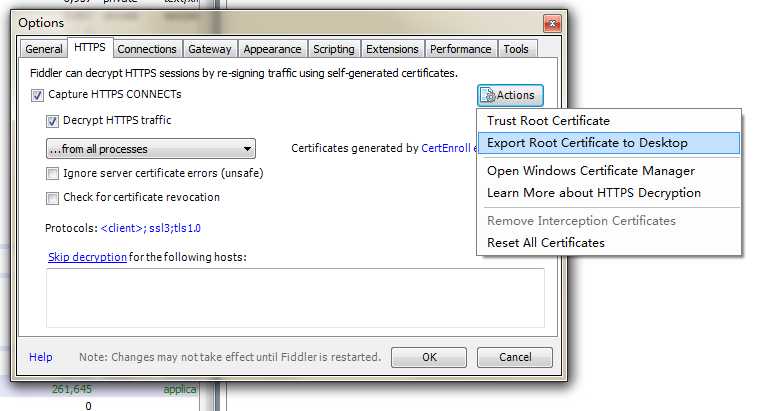This screenshot has width=777, height=411.
Task: Select the HTTPS tab
Action: [90, 48]
